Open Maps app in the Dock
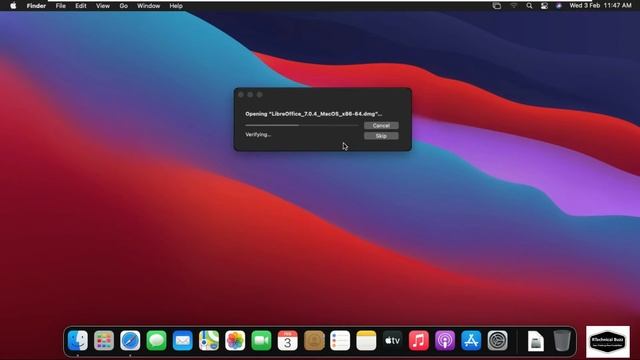 209,340
